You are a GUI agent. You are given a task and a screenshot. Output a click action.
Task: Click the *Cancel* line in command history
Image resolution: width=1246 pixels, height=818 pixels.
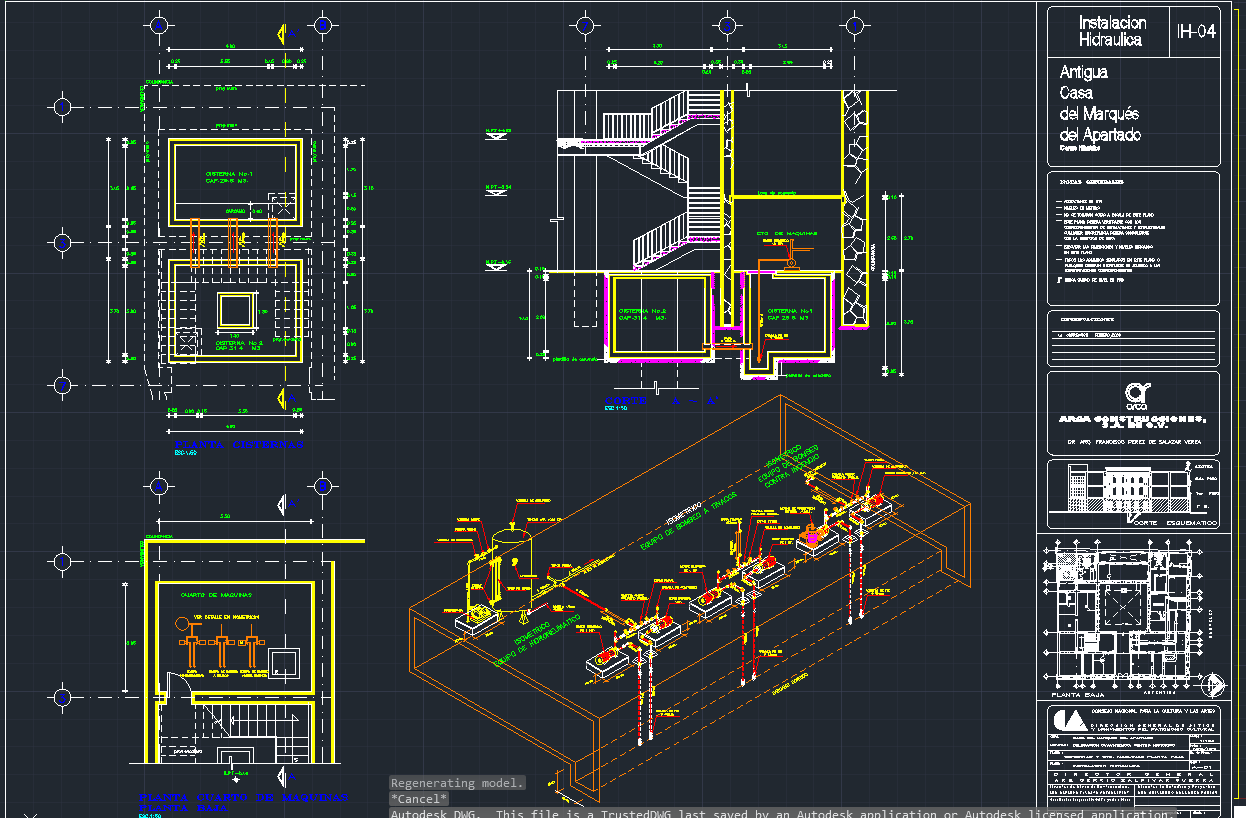[419, 799]
